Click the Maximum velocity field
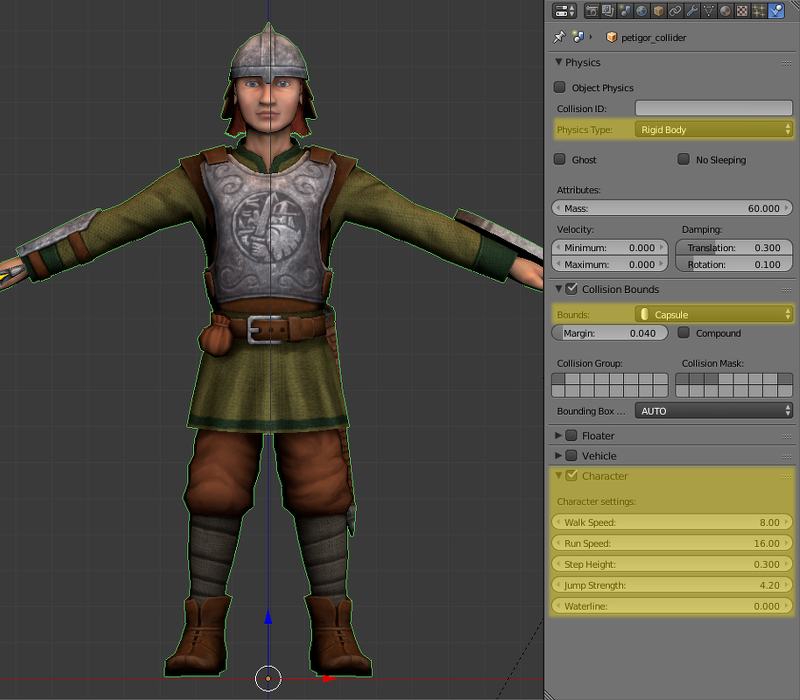 coord(610,264)
